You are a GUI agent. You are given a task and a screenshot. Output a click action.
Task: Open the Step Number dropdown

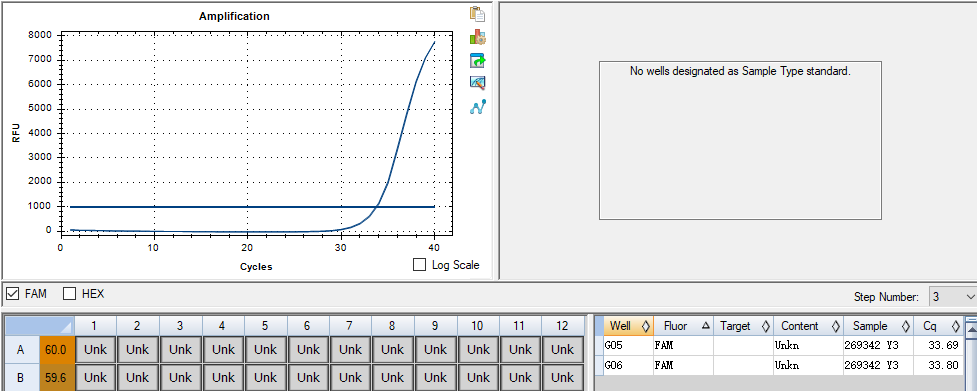tap(952, 297)
